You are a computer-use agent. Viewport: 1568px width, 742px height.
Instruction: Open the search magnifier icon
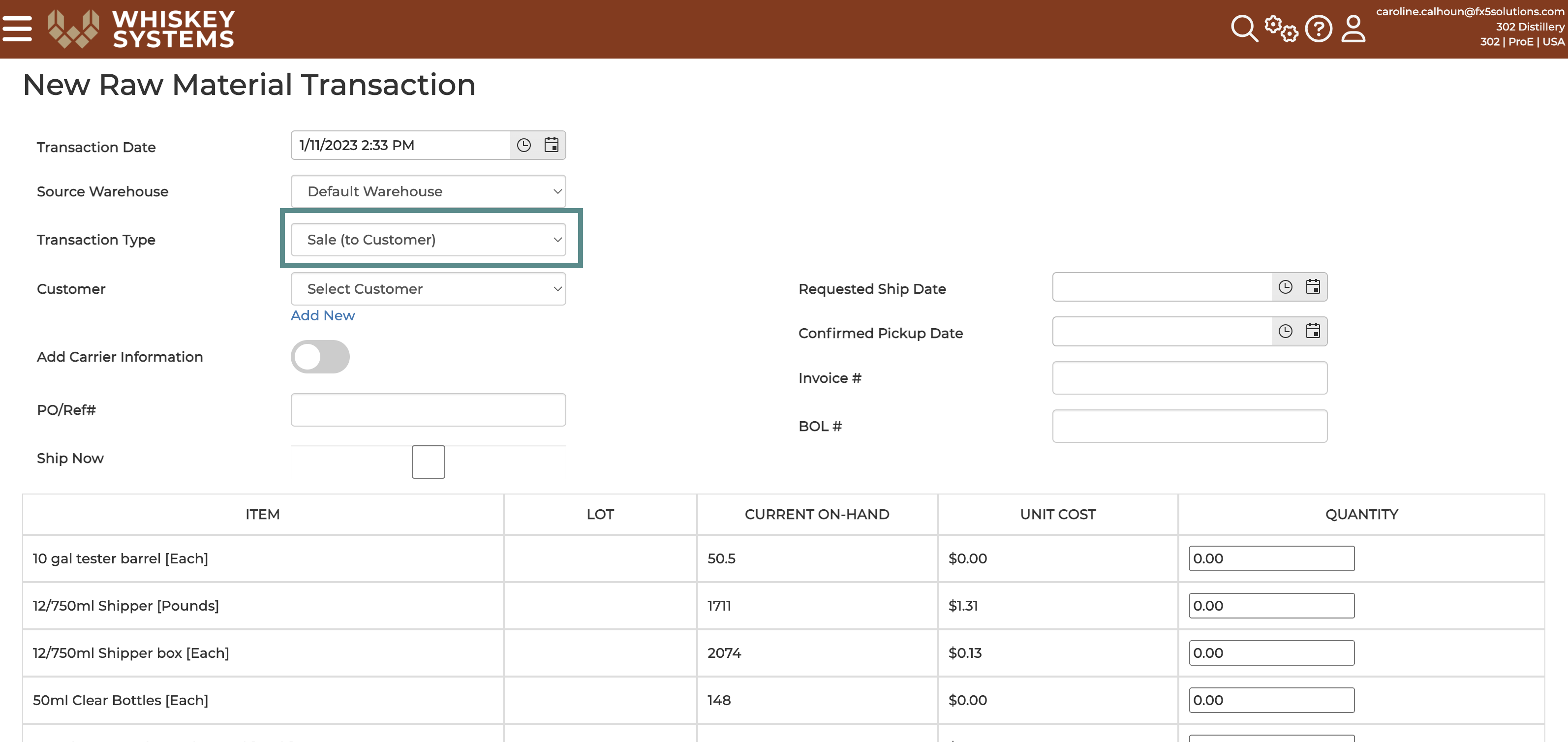tap(1244, 29)
